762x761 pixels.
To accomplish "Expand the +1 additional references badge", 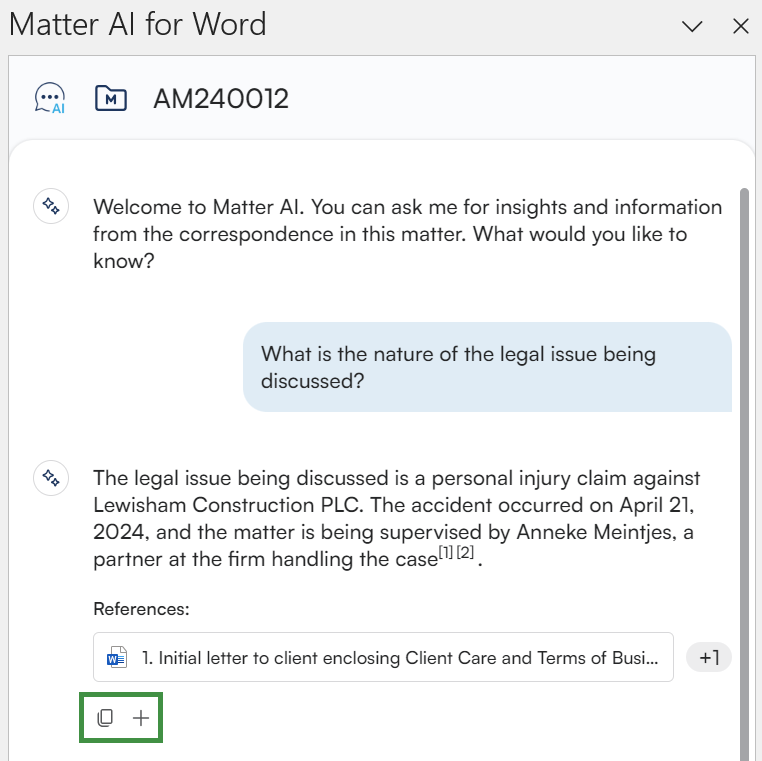I will coord(709,657).
